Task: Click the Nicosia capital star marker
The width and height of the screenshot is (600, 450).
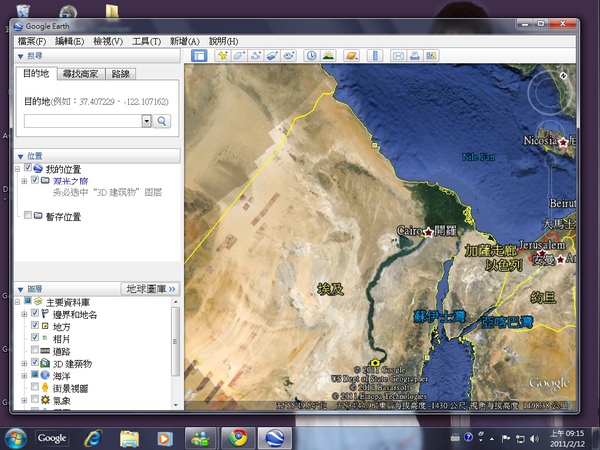Action: click(563, 142)
